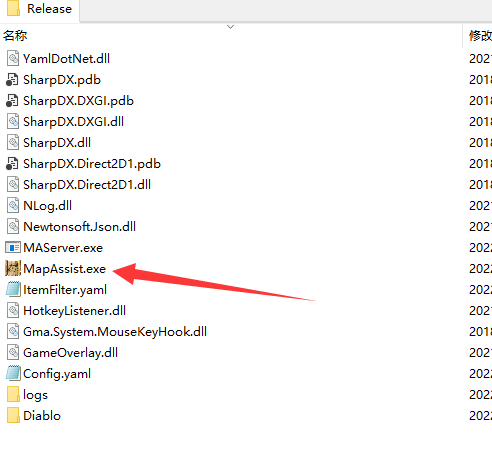492x457 pixels.
Task: Click the NLog.dll file icon
Action: pyautogui.click(x=13, y=206)
